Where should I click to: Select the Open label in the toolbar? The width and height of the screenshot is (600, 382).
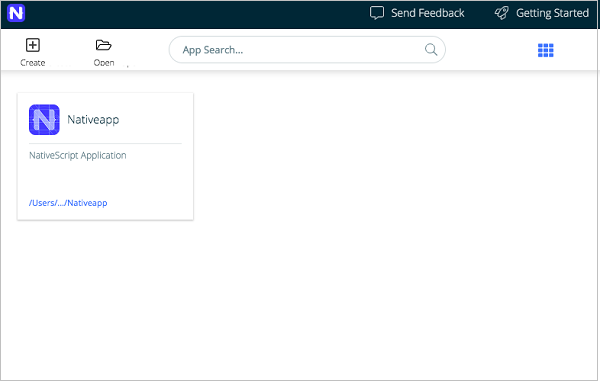(104, 62)
